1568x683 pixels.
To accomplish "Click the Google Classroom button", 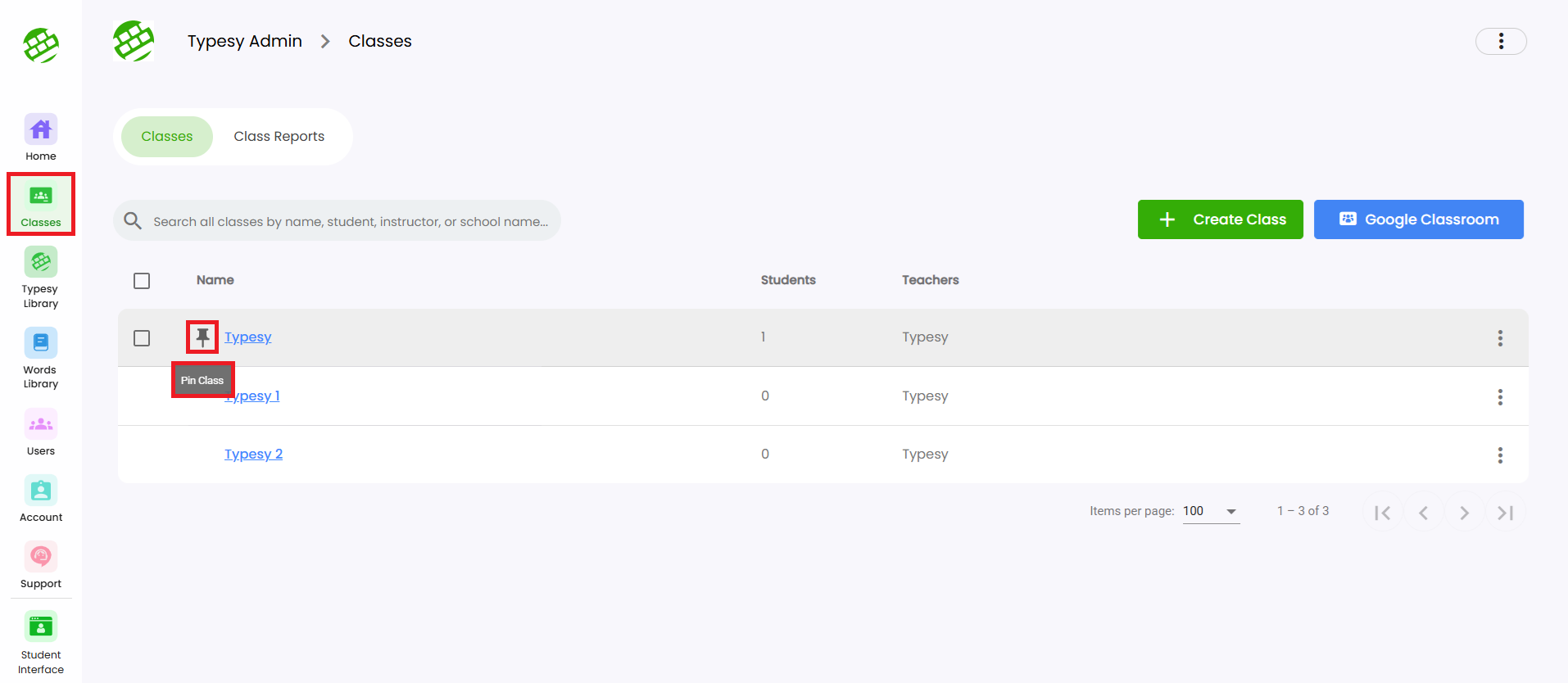I will 1418,219.
